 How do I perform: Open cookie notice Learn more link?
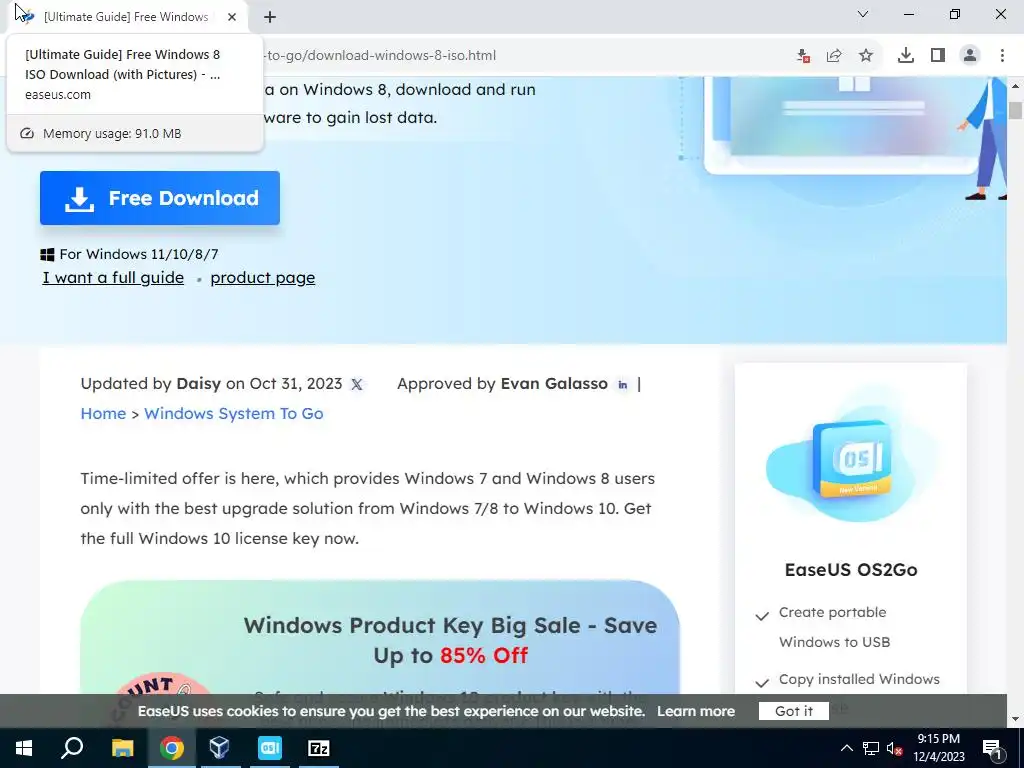pos(696,711)
